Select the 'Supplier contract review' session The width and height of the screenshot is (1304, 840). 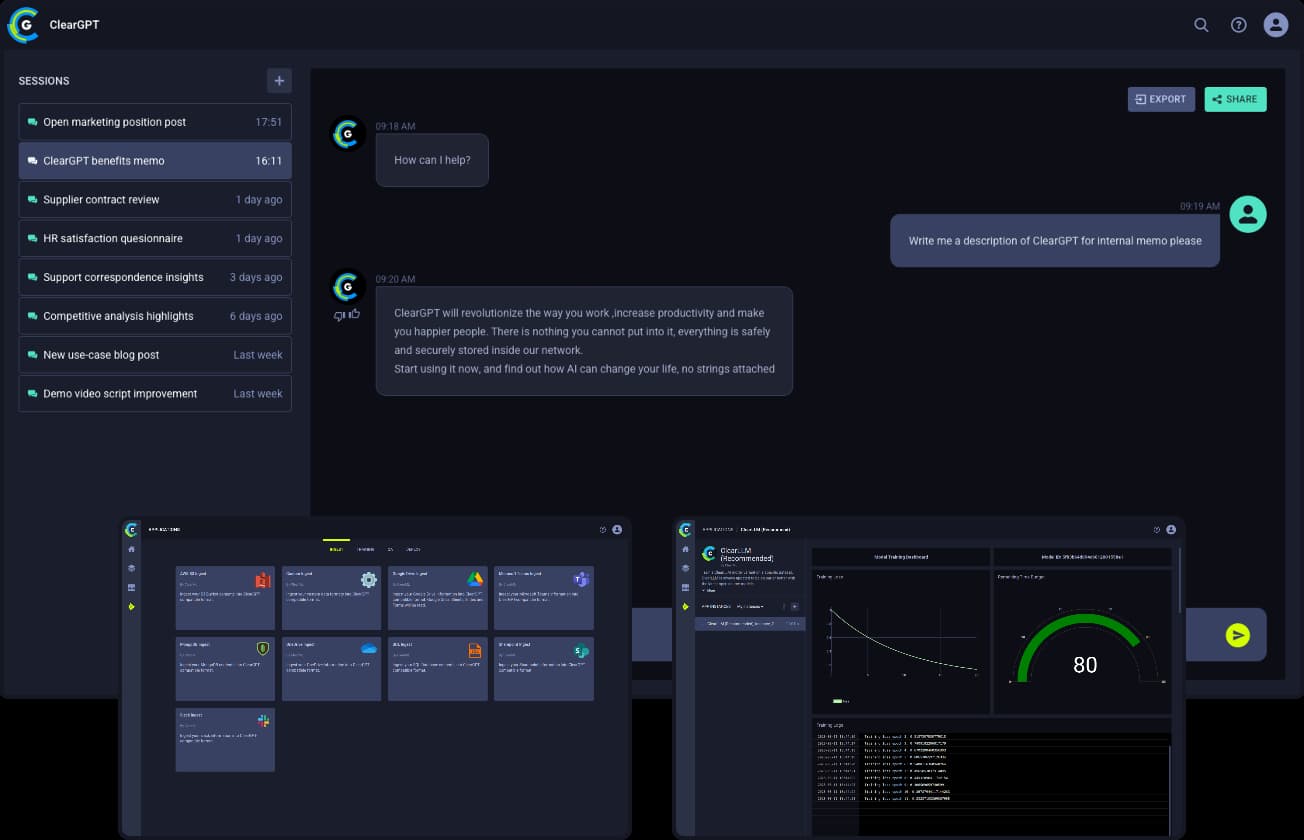(x=155, y=200)
